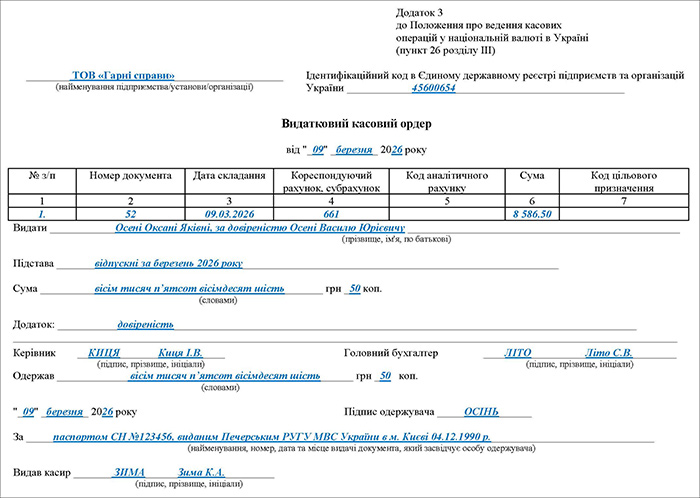Image resolution: width=700 pixels, height=498 pixels.
Task: Click the empty Код цільового призначення cell
Action: point(622,214)
